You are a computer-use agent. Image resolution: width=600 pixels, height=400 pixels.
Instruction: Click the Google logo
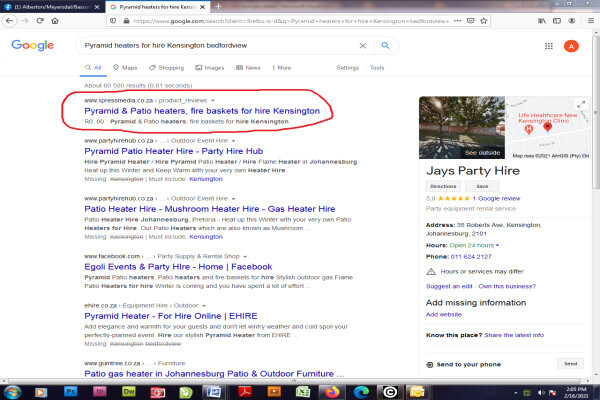pyautogui.click(x=33, y=45)
